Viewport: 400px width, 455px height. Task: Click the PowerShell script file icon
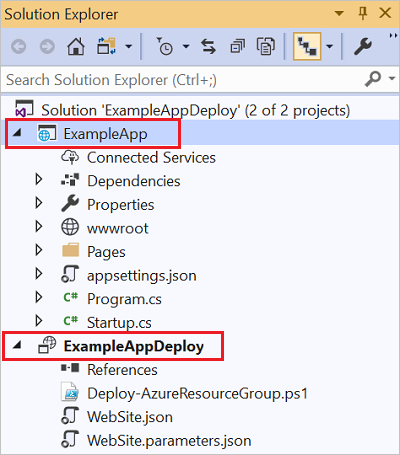click(x=70, y=392)
